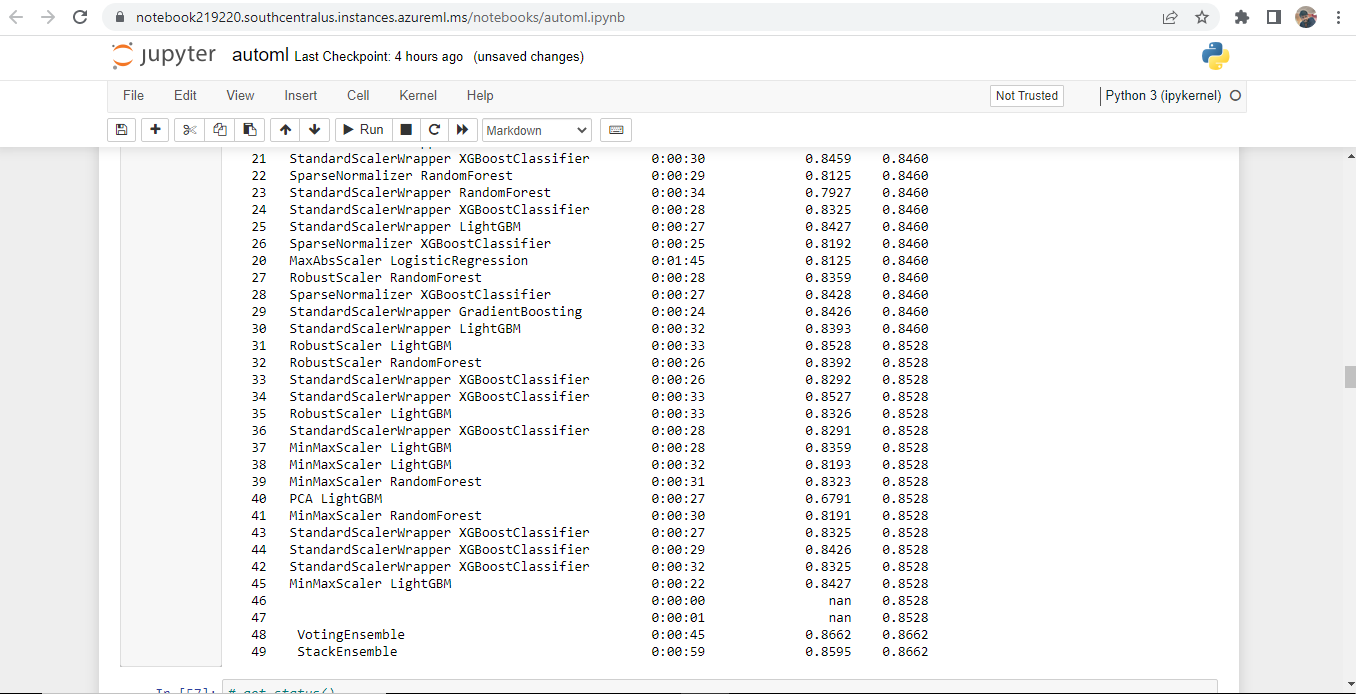Image resolution: width=1356 pixels, height=694 pixels.
Task: Insert a new cell using the plus icon
Action: (154, 130)
